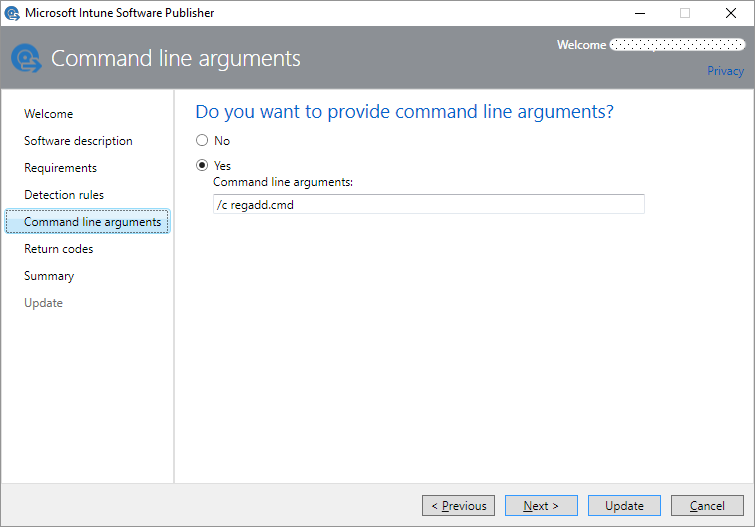Click the Previous button

(458, 506)
